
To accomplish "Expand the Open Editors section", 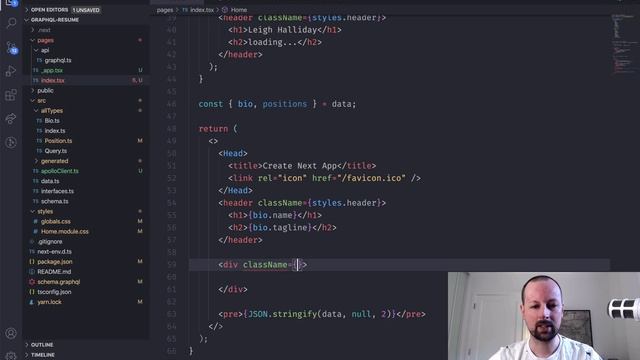I will click(x=27, y=10).
